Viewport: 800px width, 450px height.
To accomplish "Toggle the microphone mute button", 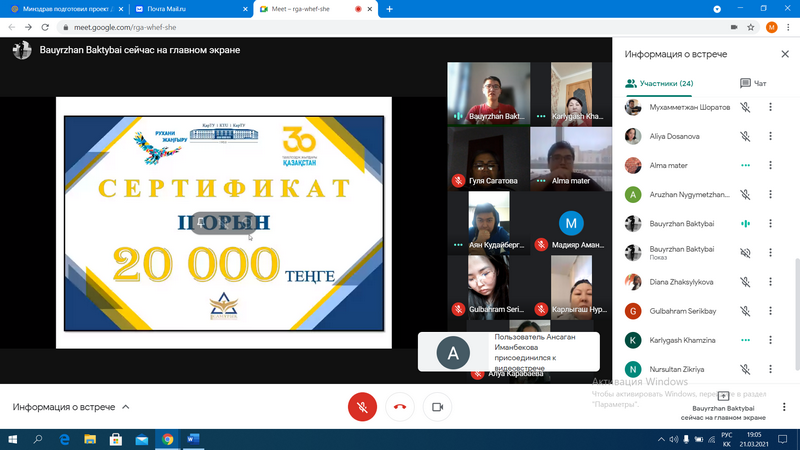I will click(x=362, y=407).
